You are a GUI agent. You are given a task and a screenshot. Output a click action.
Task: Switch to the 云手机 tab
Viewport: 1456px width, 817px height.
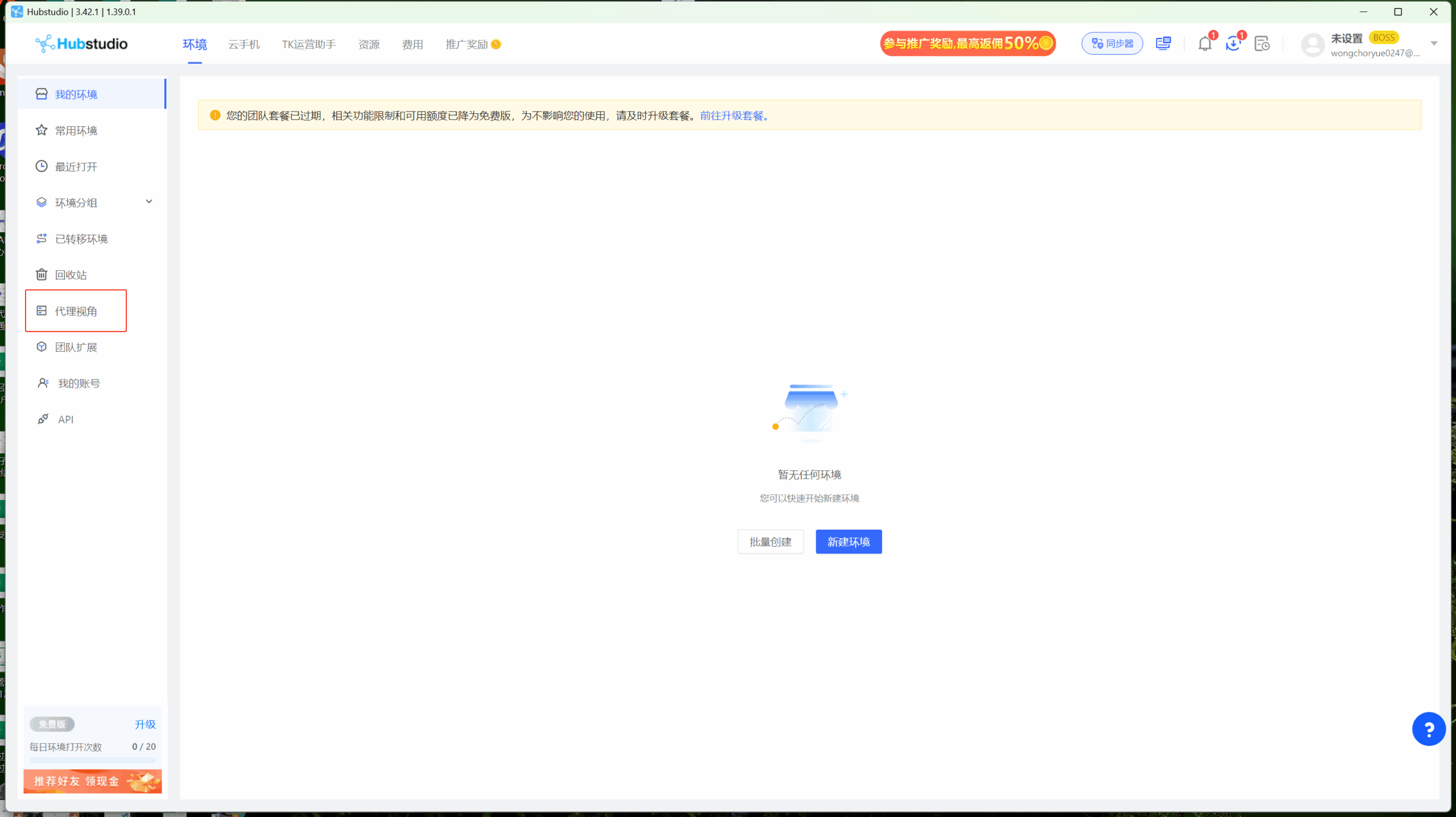[243, 44]
